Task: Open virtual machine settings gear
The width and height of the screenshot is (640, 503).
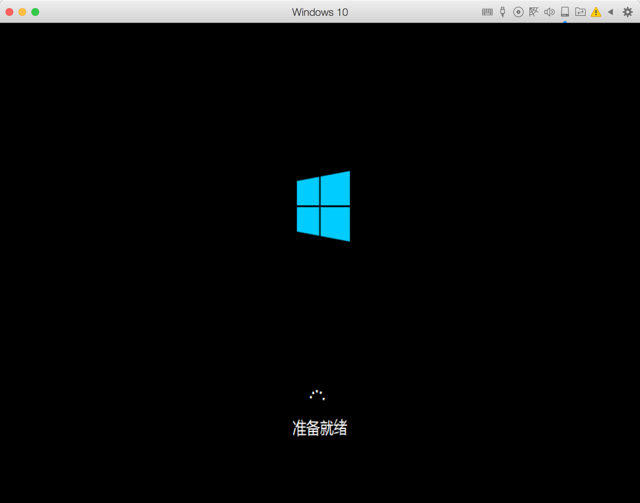Action: 627,12
